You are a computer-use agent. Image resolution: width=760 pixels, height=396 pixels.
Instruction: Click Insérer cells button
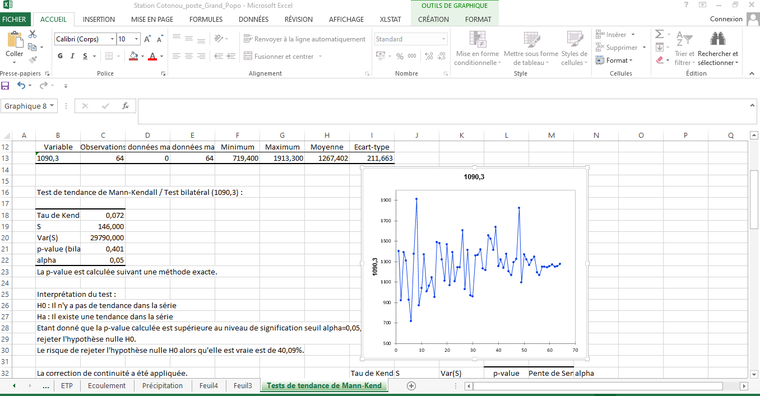(x=616, y=34)
